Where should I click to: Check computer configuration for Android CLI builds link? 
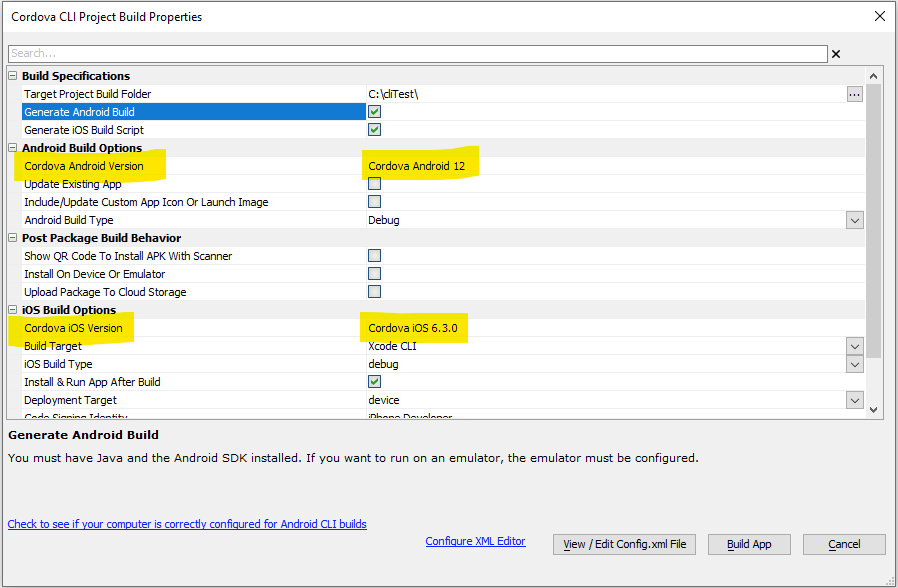click(187, 524)
